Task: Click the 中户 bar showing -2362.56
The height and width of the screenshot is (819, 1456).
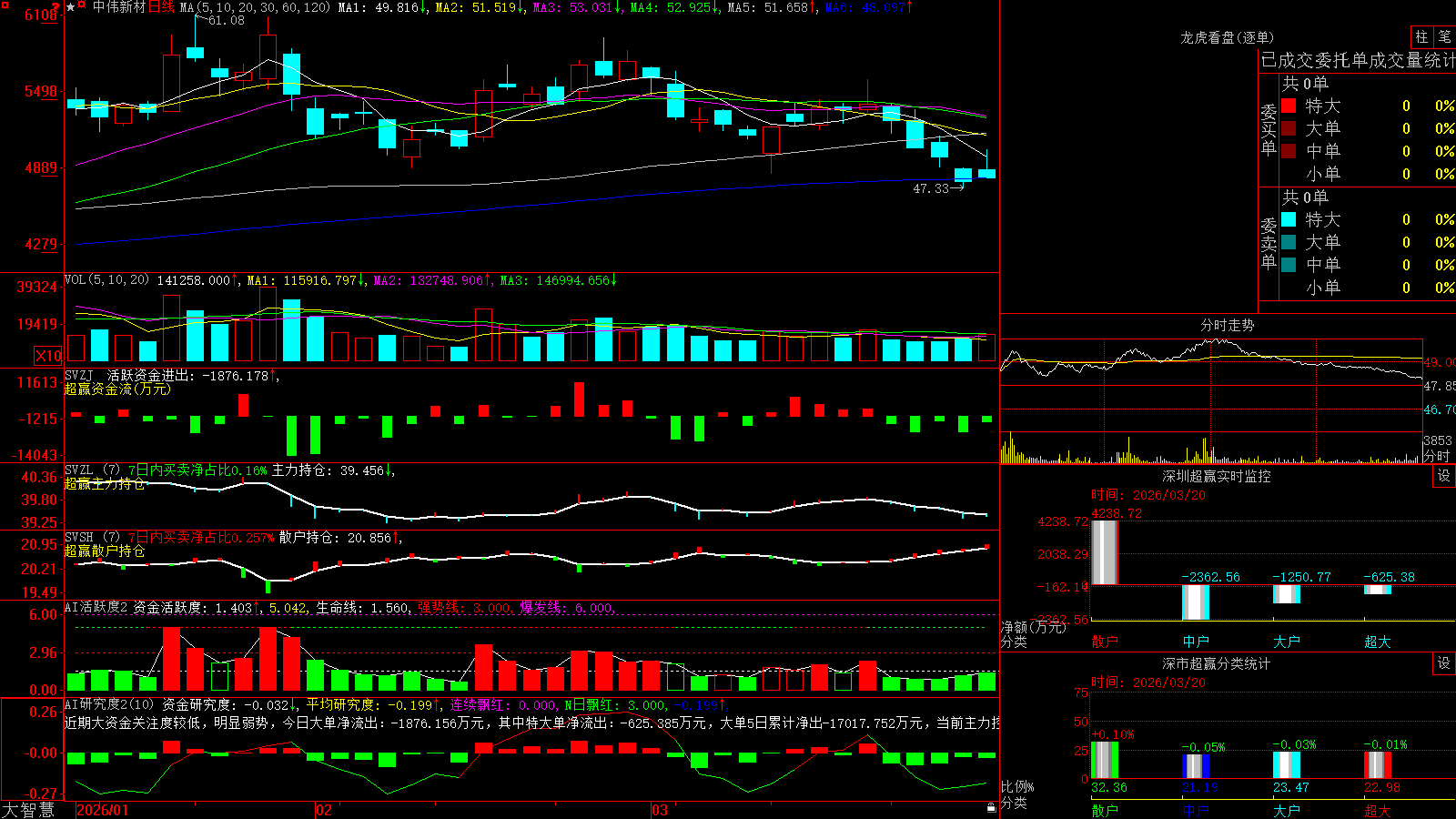Action: [x=1196, y=602]
